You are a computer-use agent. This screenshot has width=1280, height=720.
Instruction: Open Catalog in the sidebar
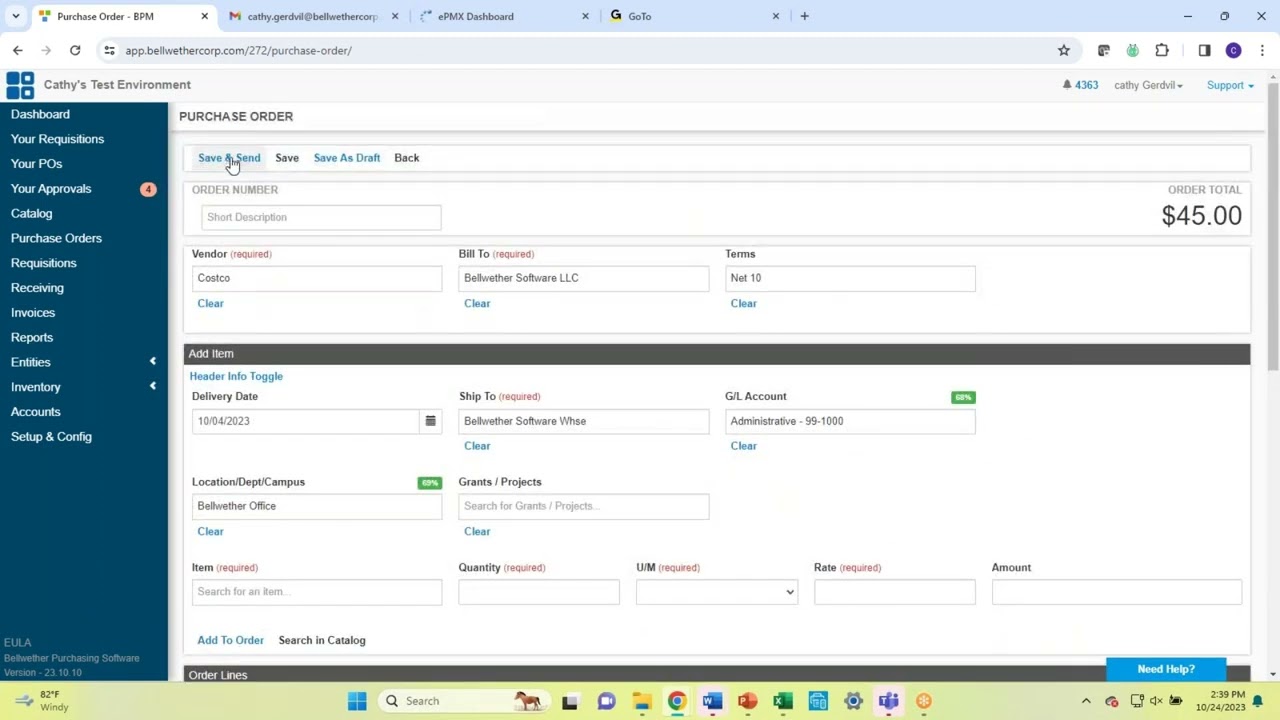coord(31,213)
